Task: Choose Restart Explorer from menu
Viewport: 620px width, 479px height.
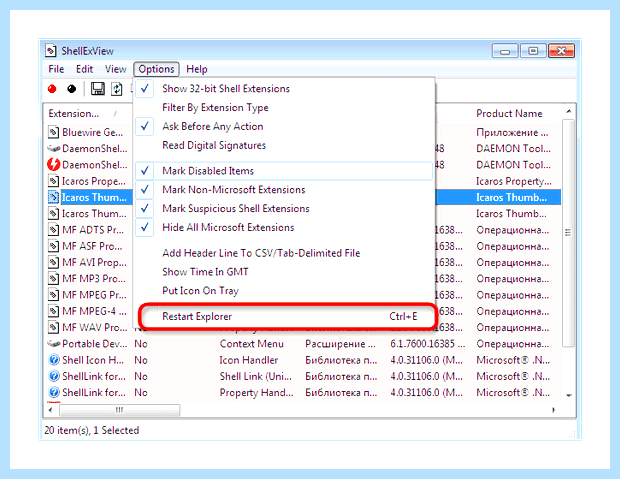Action: [x=284, y=316]
